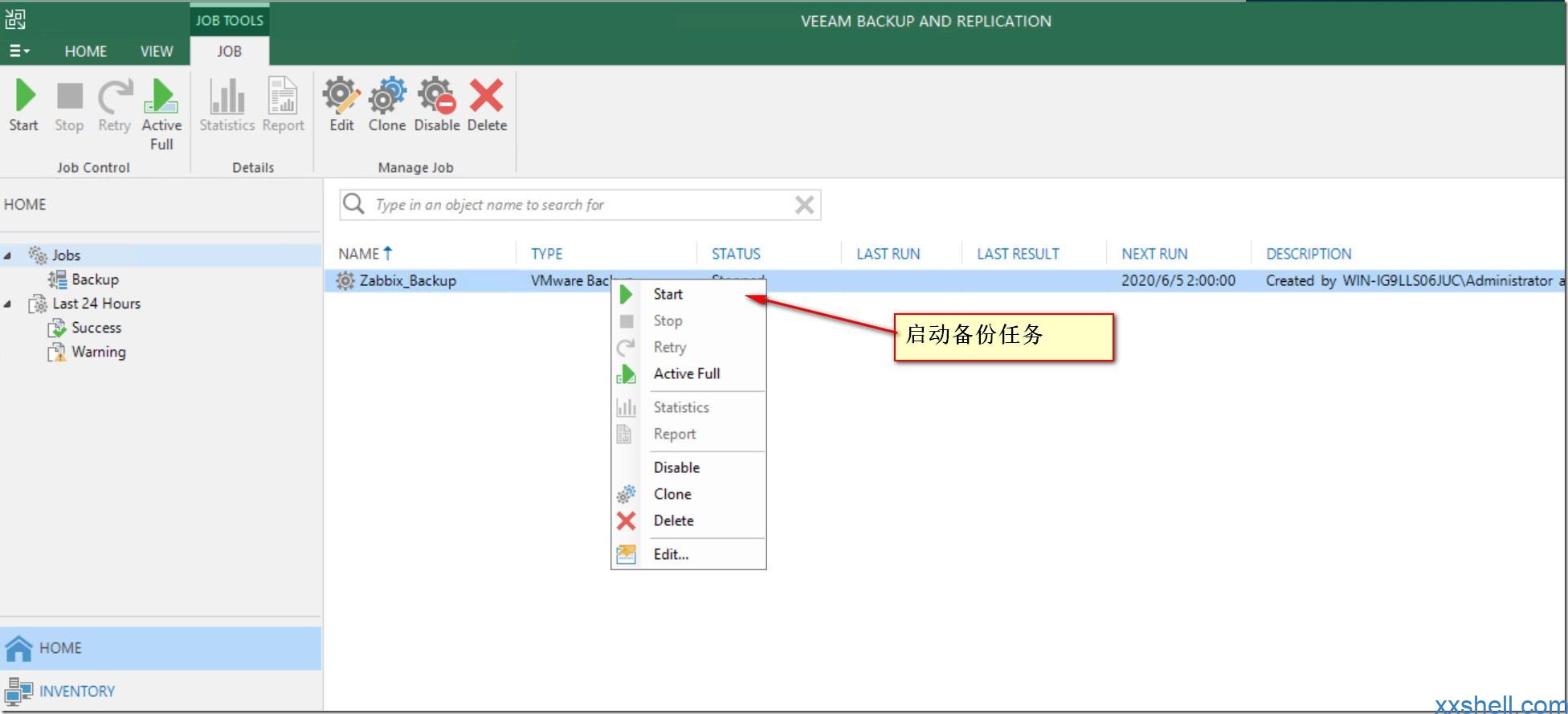
Task: Switch to the HOME ribbon tab
Action: 86,51
